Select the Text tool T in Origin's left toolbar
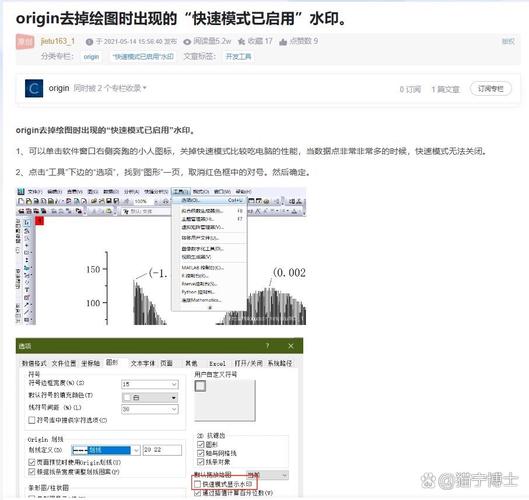This screenshot has width=529, height=500. pyautogui.click(x=27, y=290)
